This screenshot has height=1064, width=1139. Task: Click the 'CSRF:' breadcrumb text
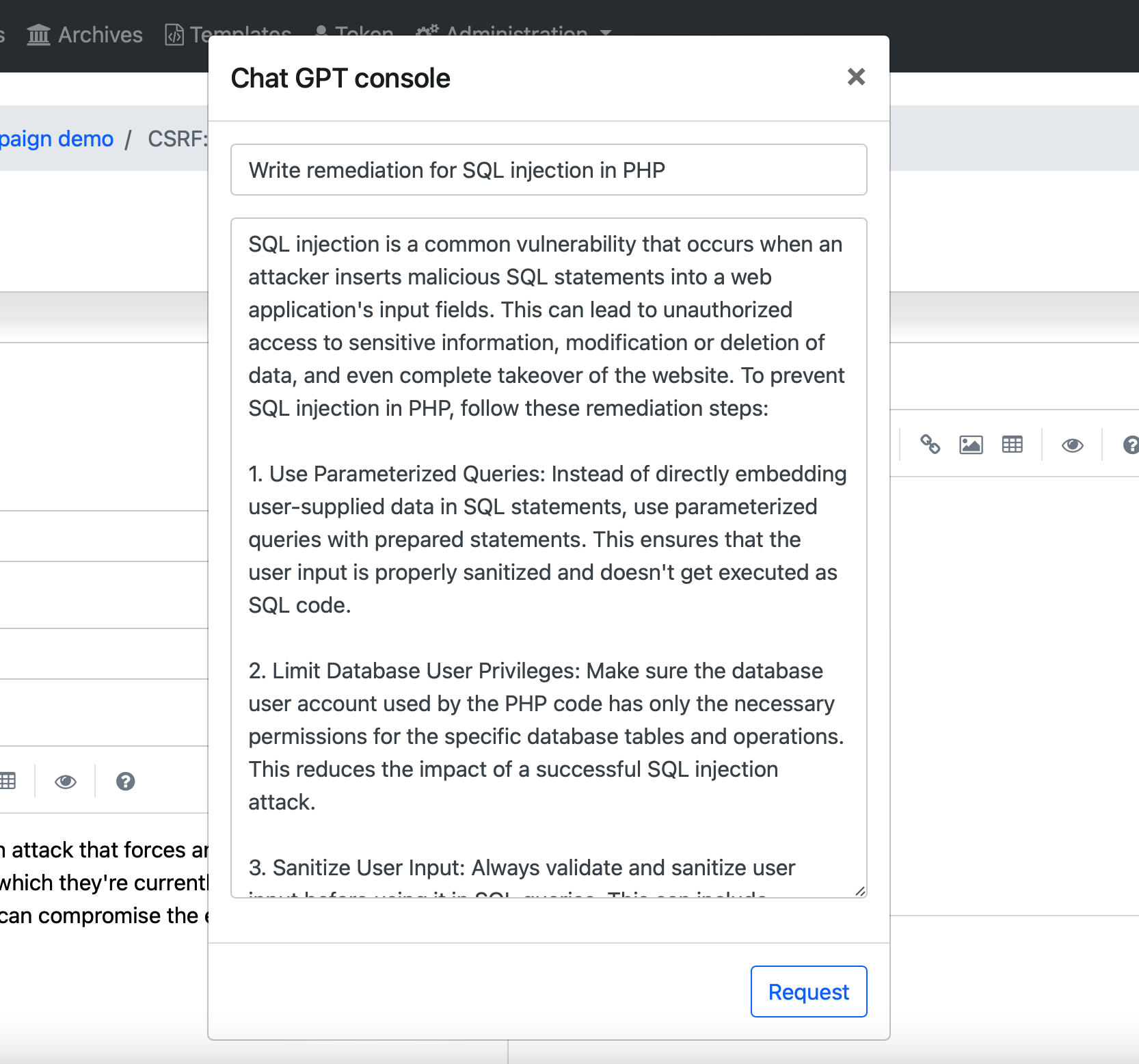click(x=177, y=139)
